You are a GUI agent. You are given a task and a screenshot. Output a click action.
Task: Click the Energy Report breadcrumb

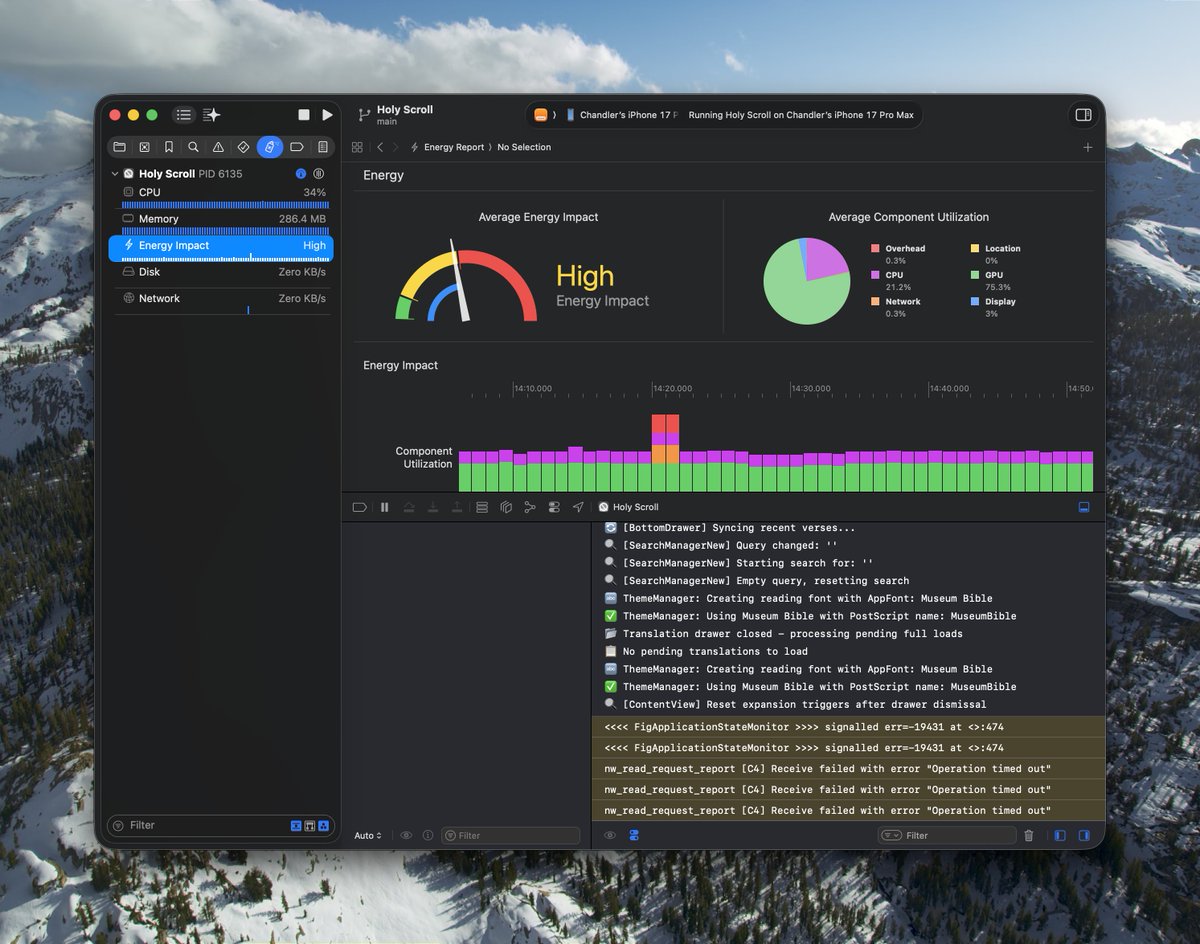point(453,147)
